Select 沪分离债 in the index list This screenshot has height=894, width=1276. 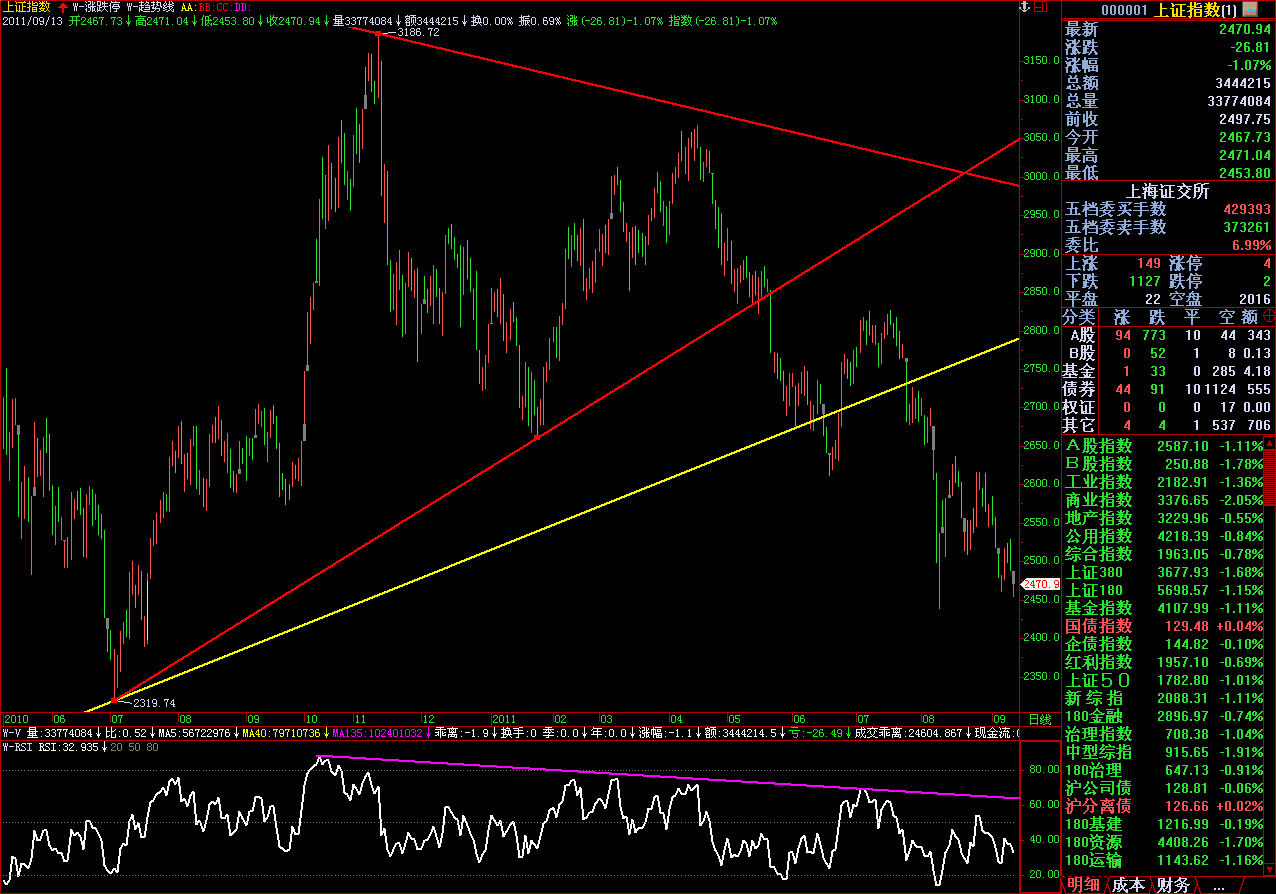pyautogui.click(x=1098, y=806)
